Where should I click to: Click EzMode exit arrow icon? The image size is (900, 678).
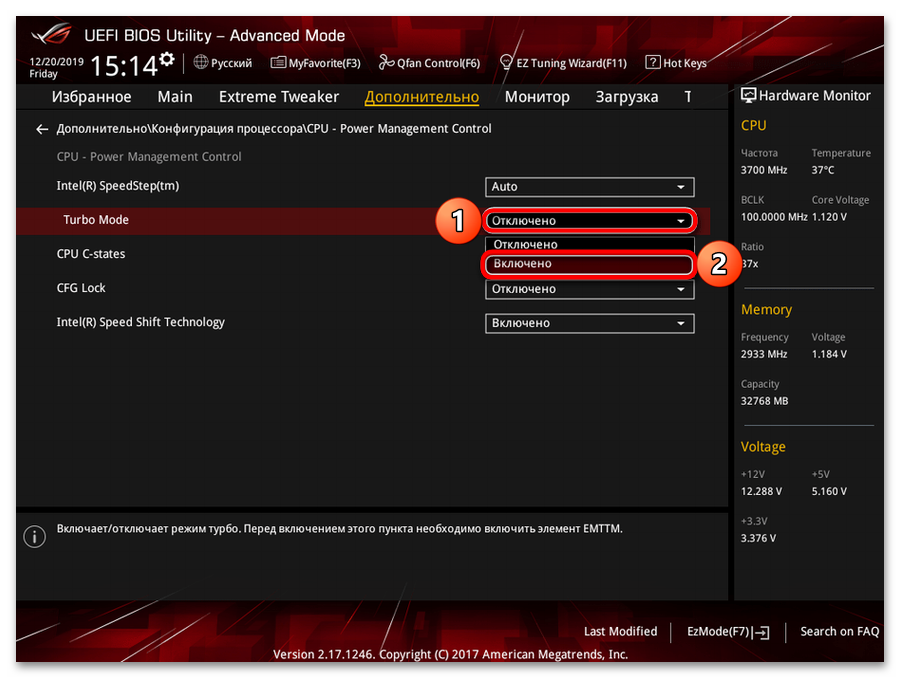pyautogui.click(x=761, y=633)
